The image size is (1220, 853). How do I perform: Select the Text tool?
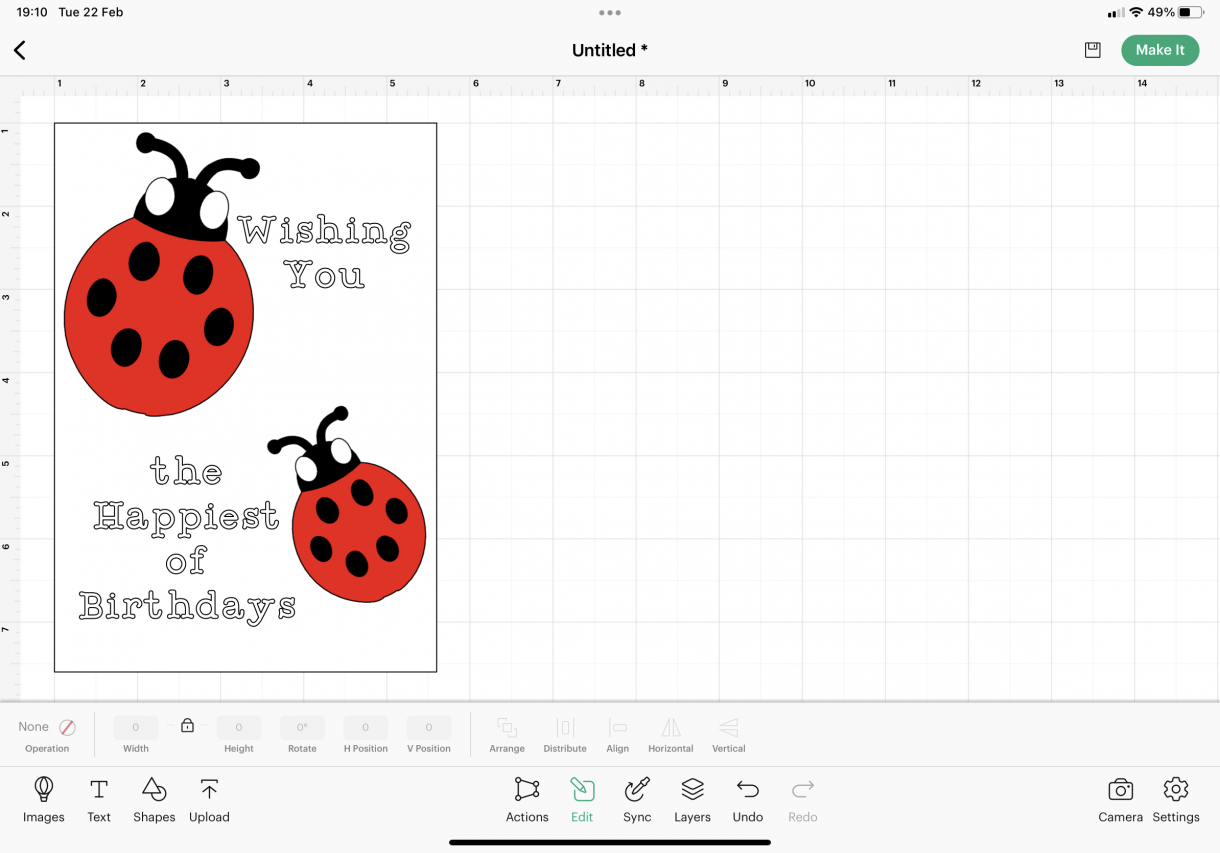click(x=99, y=800)
